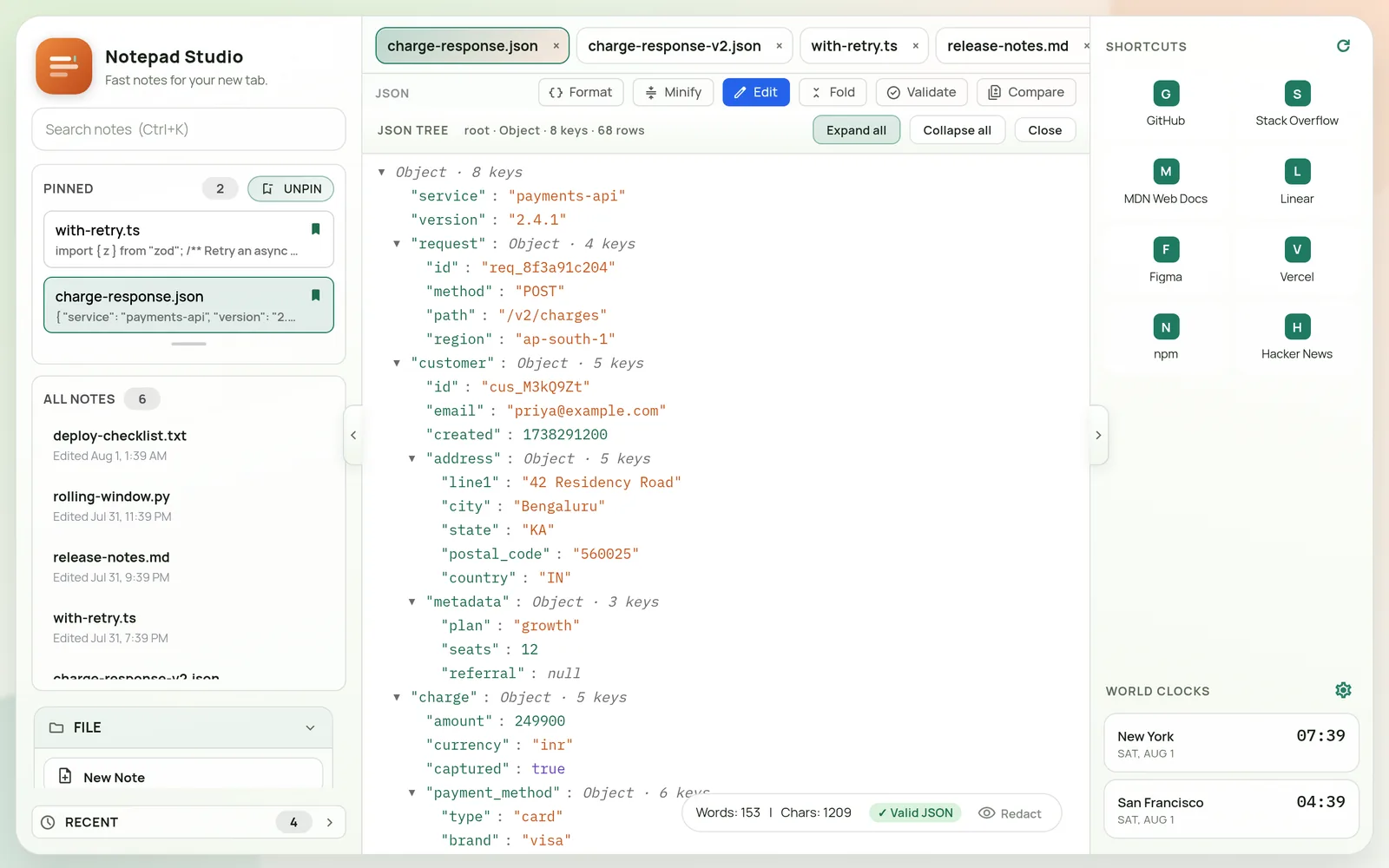
Task: Collapse the "customer" object node
Action: [x=397, y=363]
